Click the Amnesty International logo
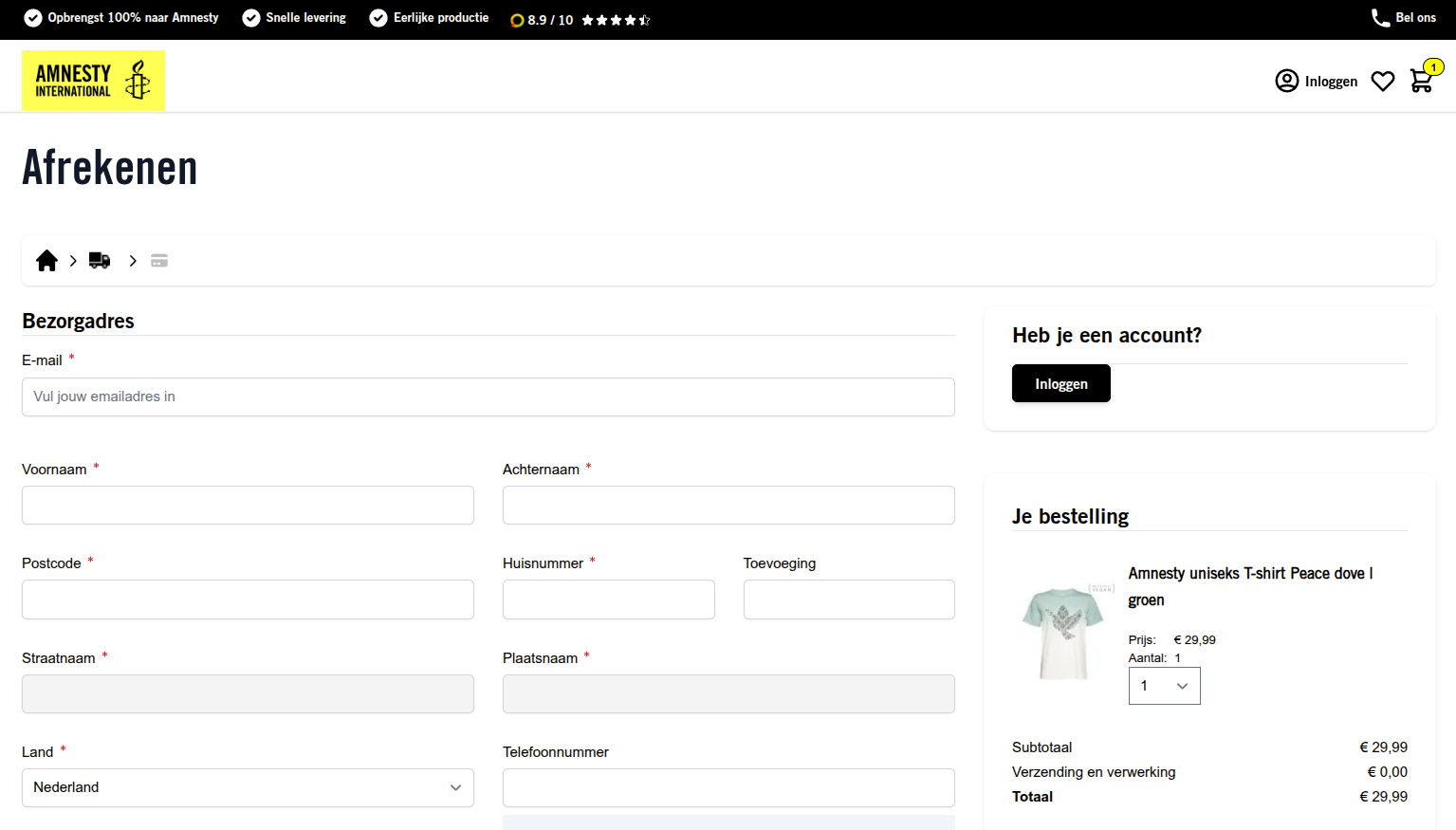The width and height of the screenshot is (1456, 830). [93, 81]
